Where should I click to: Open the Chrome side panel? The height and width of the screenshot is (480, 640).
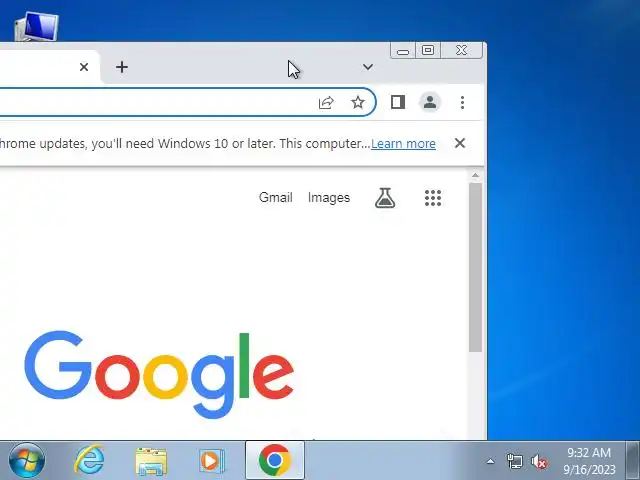click(x=398, y=102)
